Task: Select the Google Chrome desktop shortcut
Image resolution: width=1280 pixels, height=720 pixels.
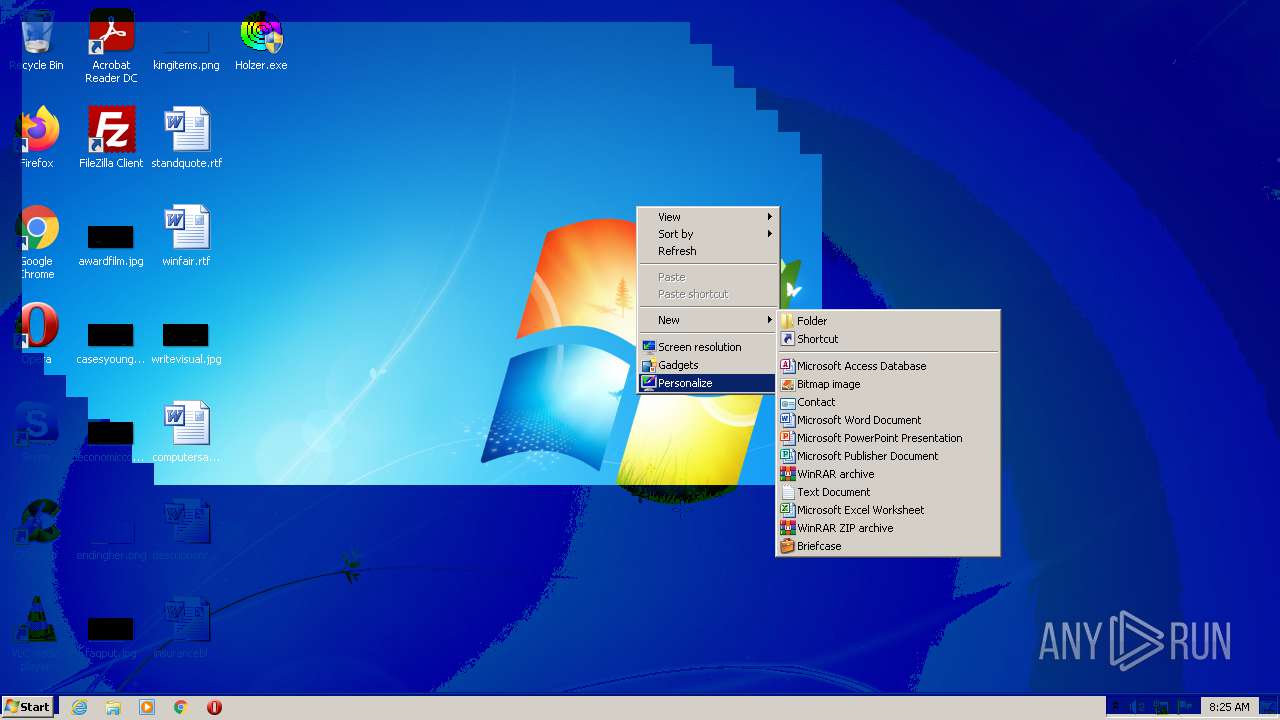Action: [x=36, y=243]
